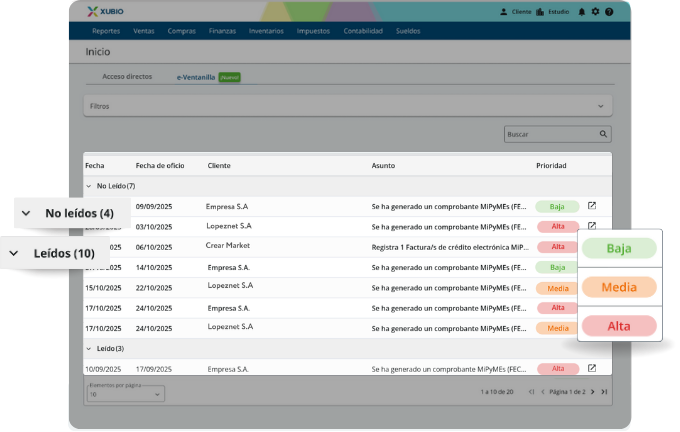This screenshot has width=680, height=432.
Task: Click the magnifier icon in Buscar field
Action: [603, 133]
